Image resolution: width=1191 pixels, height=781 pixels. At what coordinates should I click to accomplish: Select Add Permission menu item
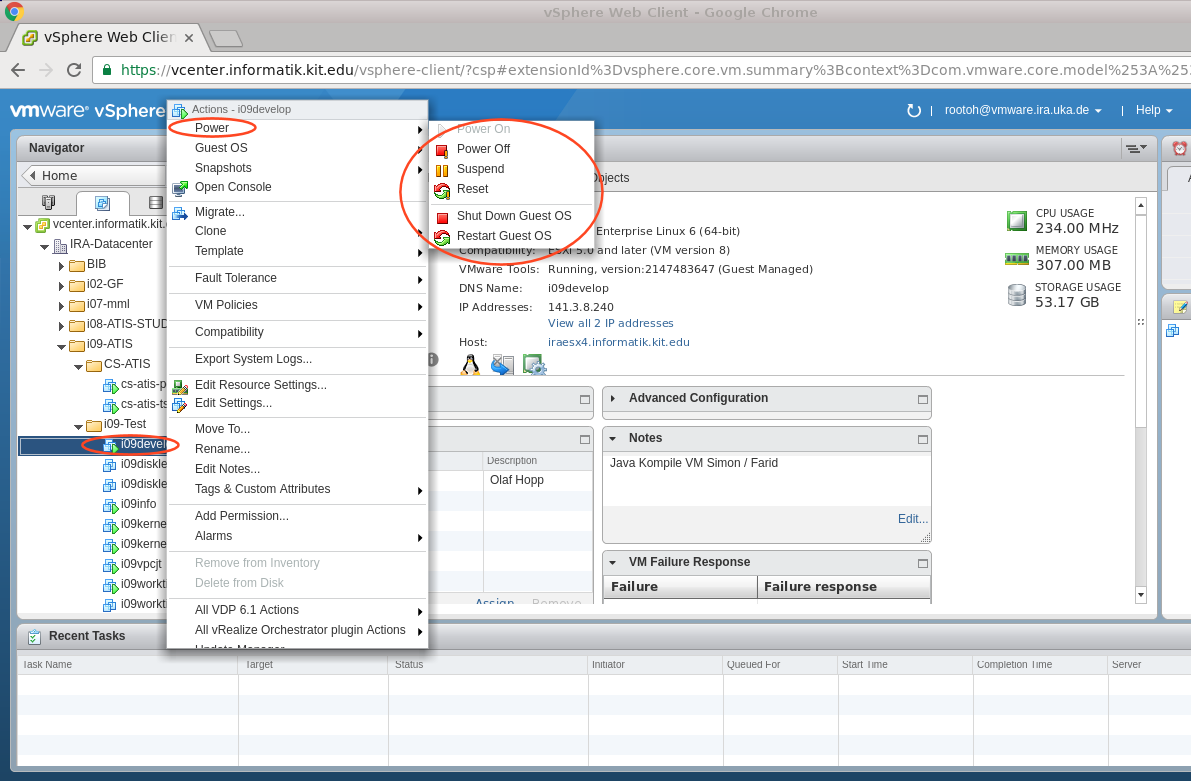click(297, 516)
